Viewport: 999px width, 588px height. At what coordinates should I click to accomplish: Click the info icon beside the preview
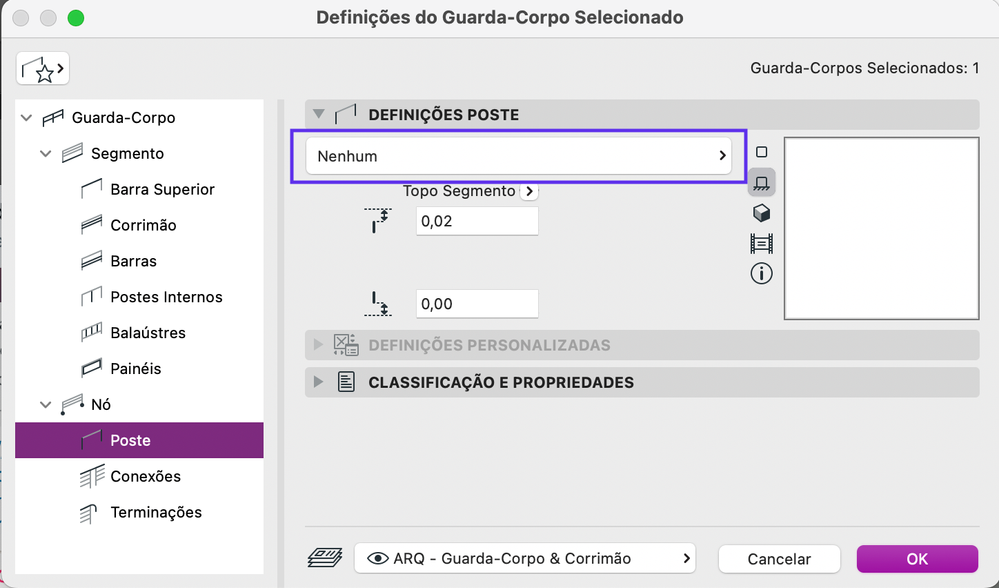click(x=761, y=273)
